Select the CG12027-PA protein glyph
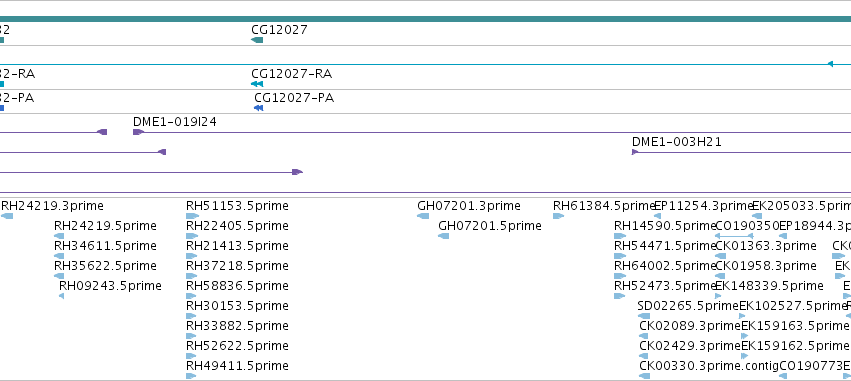 point(259,108)
